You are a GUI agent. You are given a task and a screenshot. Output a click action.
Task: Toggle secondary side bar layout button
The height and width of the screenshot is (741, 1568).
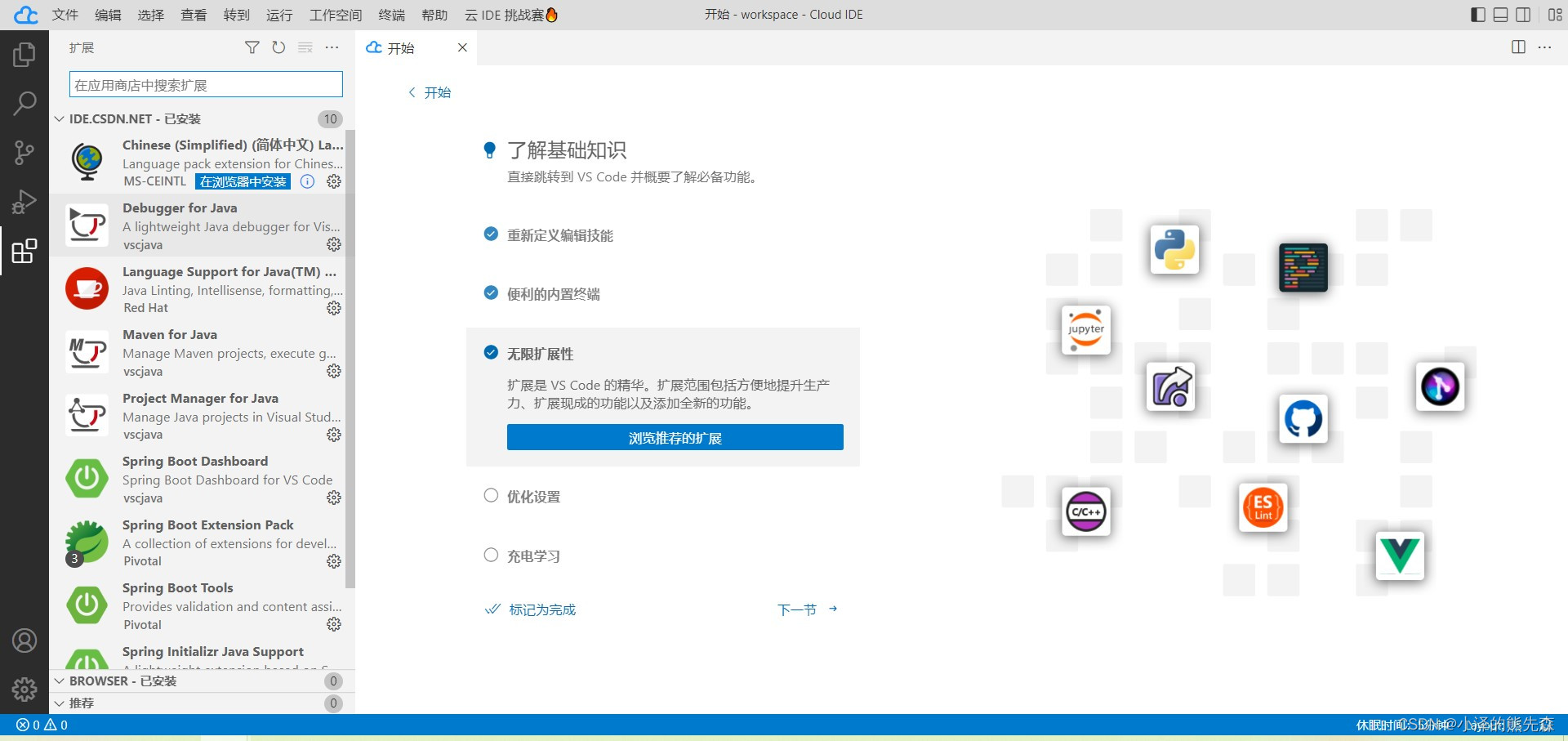click(x=1523, y=15)
